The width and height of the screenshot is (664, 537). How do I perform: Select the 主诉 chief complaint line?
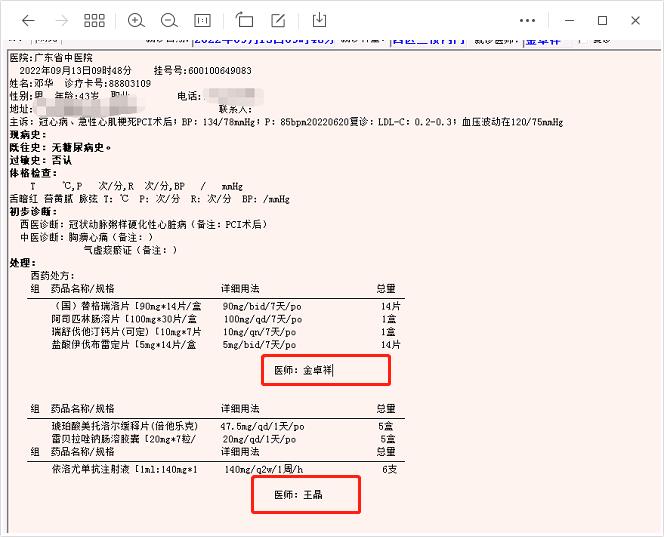pyautogui.click(x=286, y=122)
